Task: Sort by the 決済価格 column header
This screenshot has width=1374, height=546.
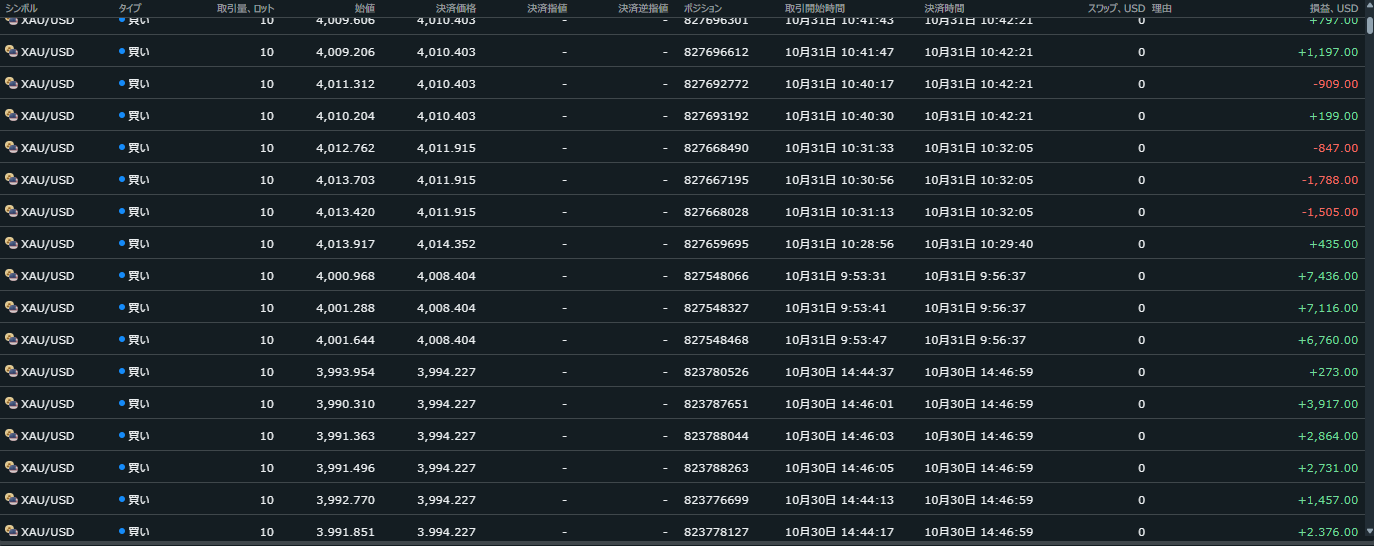Action: point(456,8)
